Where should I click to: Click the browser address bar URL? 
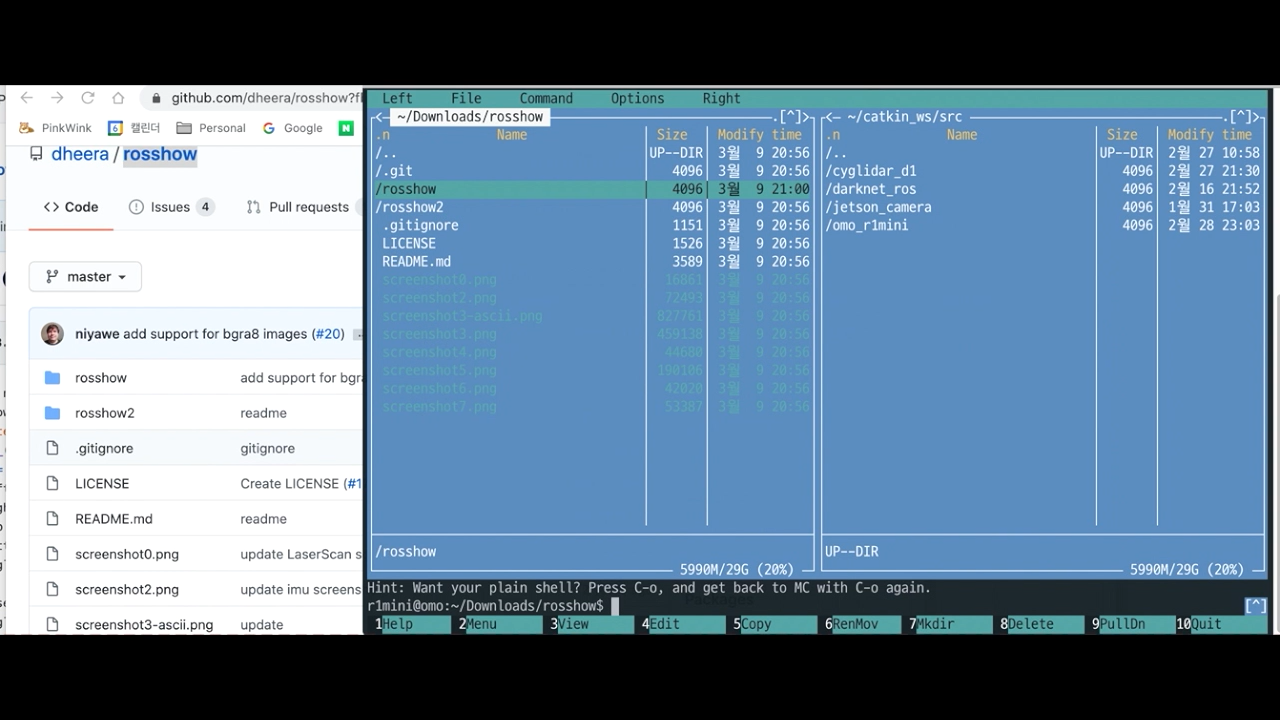click(265, 98)
